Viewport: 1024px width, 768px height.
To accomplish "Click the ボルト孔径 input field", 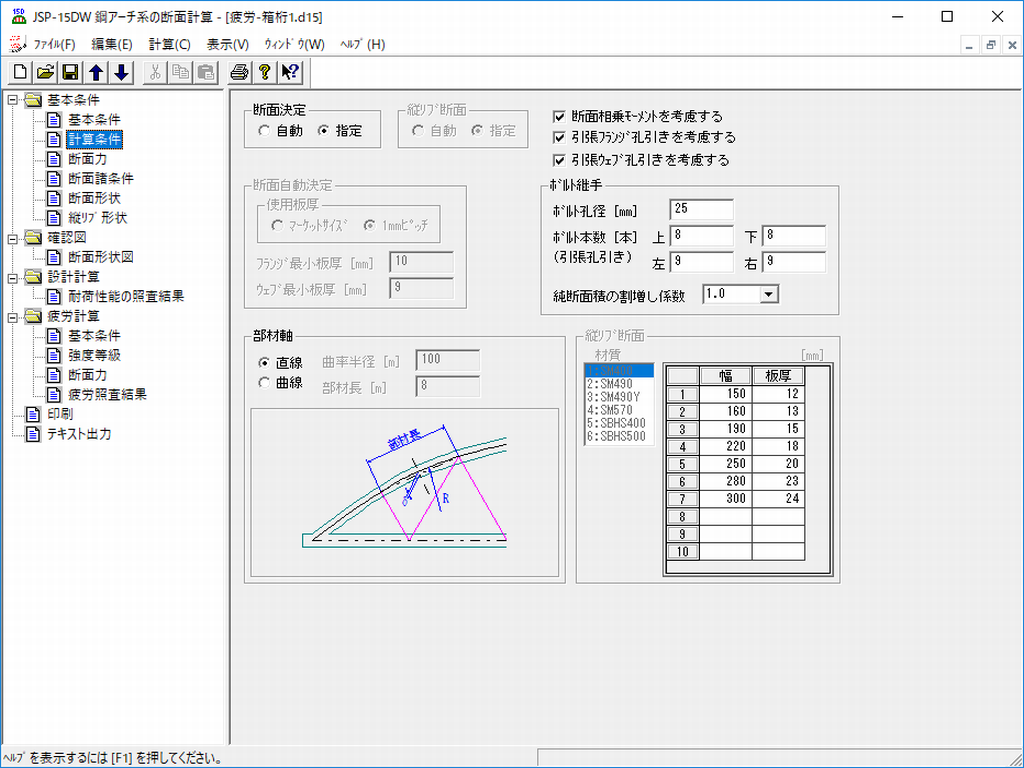I will click(x=702, y=210).
